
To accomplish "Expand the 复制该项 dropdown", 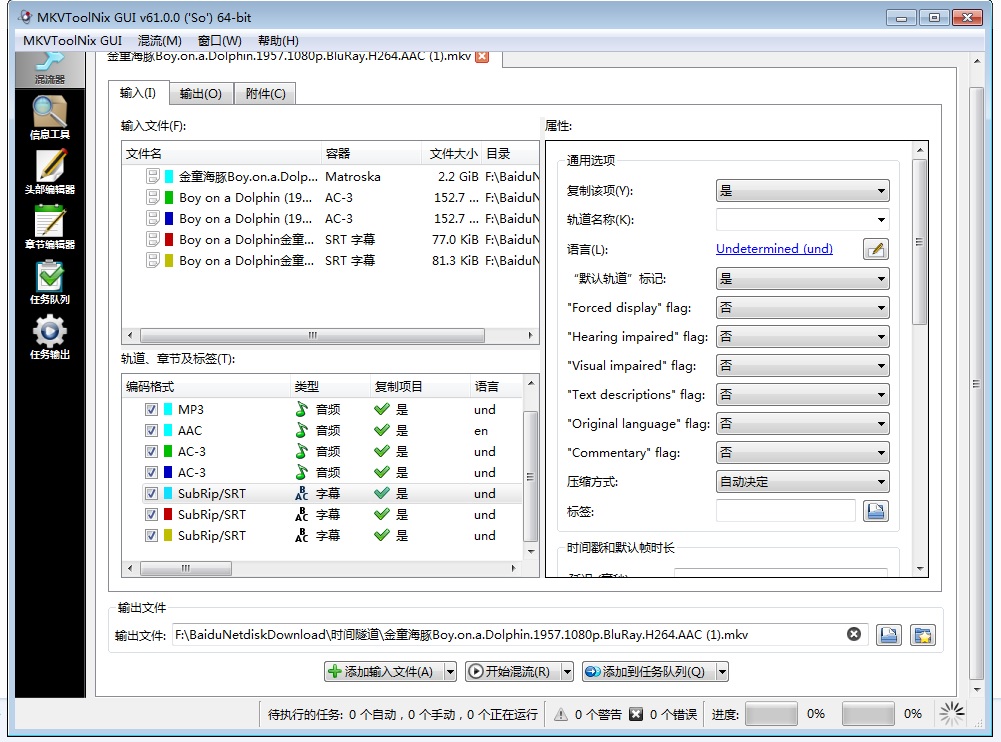I will (x=802, y=191).
